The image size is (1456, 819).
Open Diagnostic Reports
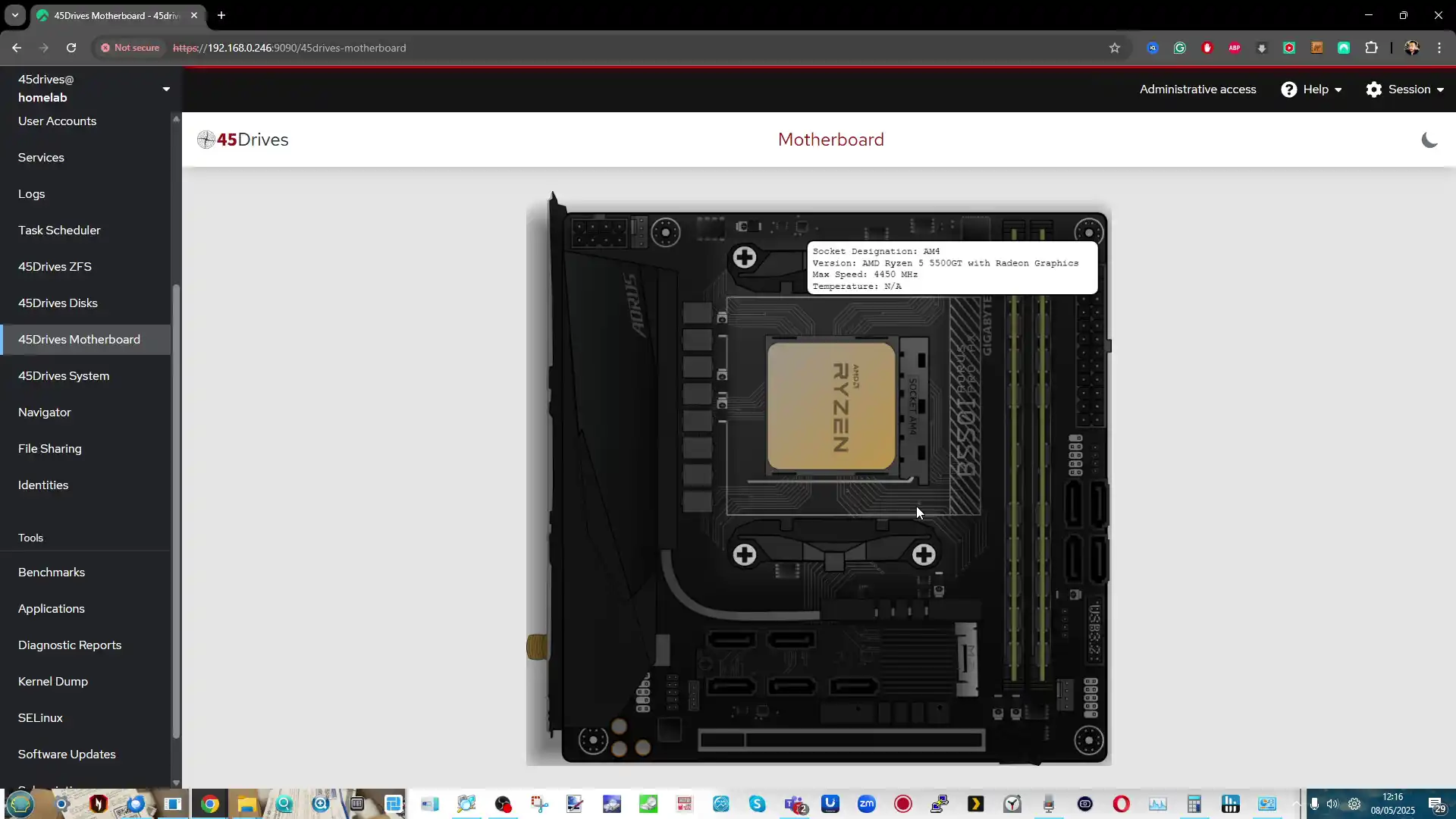click(x=70, y=645)
